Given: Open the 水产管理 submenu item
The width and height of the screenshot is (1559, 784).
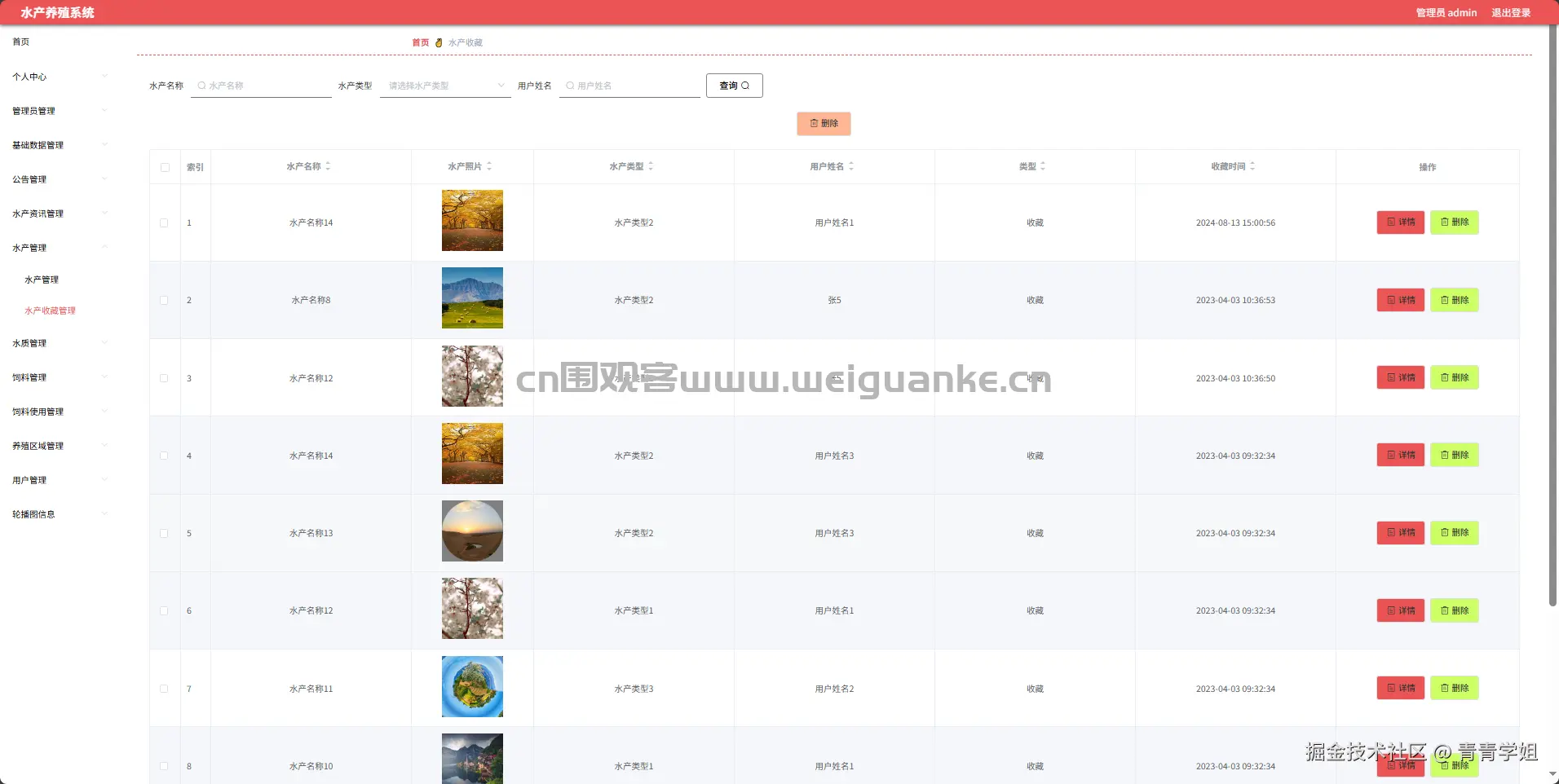Looking at the screenshot, I should coord(42,280).
